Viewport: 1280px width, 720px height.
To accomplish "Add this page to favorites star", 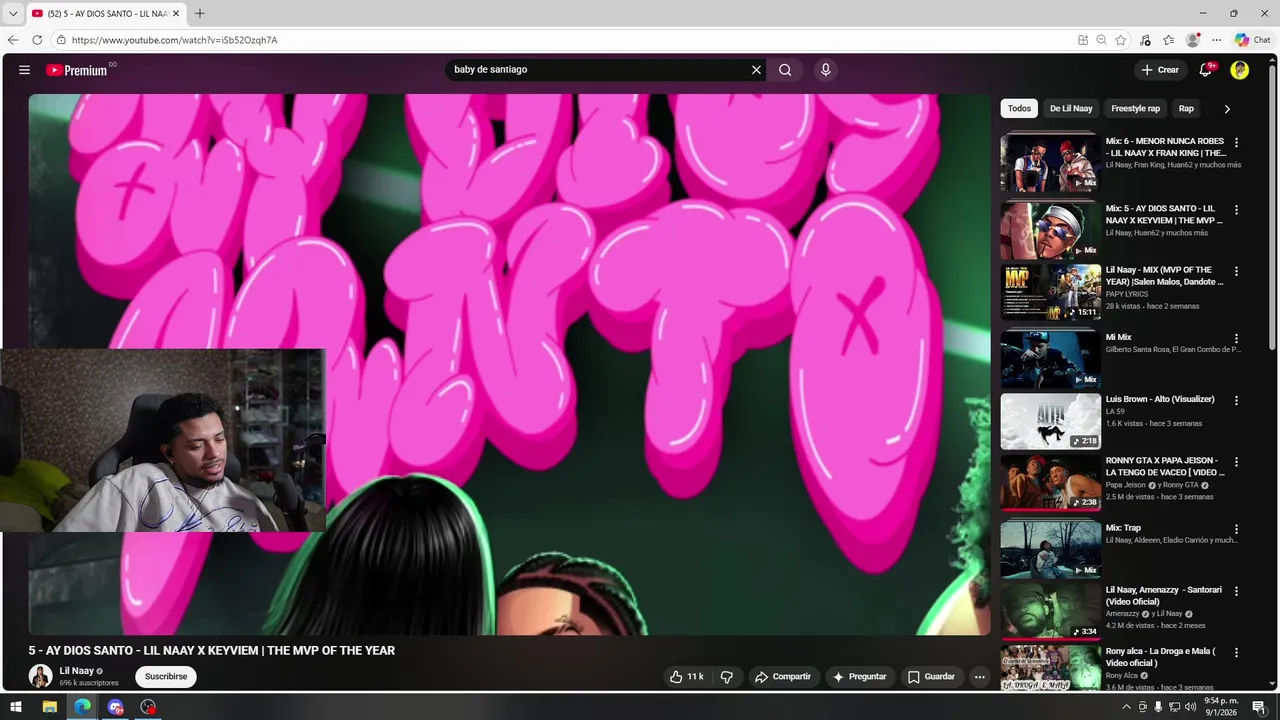I will click(x=1121, y=40).
